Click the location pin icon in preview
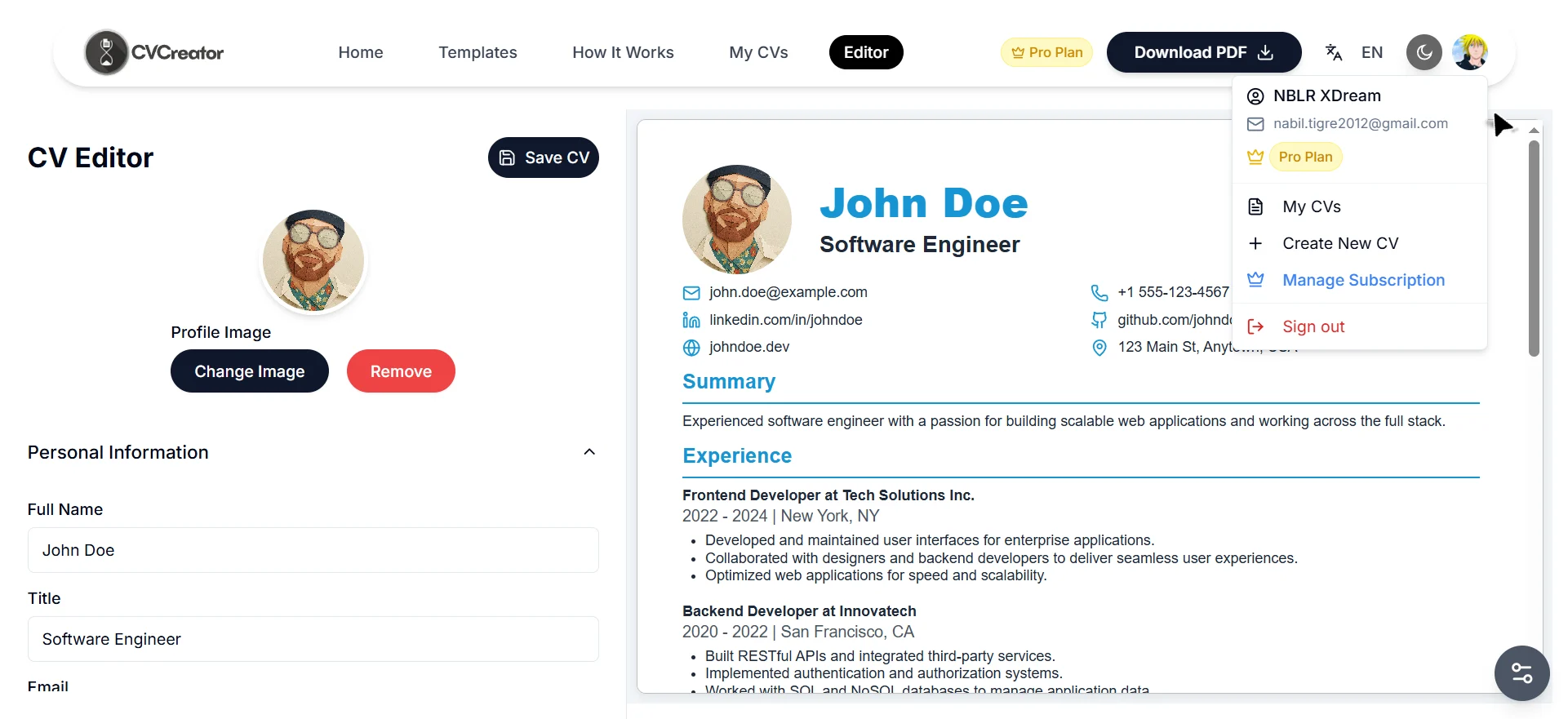The width and height of the screenshot is (1568, 719). (x=1099, y=348)
